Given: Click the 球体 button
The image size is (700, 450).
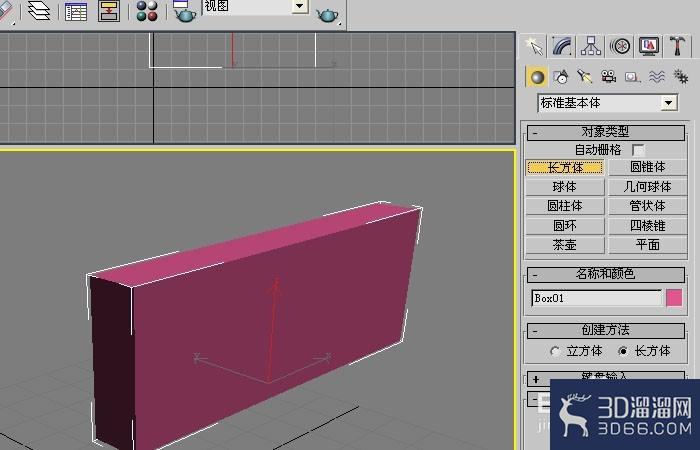Looking at the screenshot, I should click(x=565, y=187).
